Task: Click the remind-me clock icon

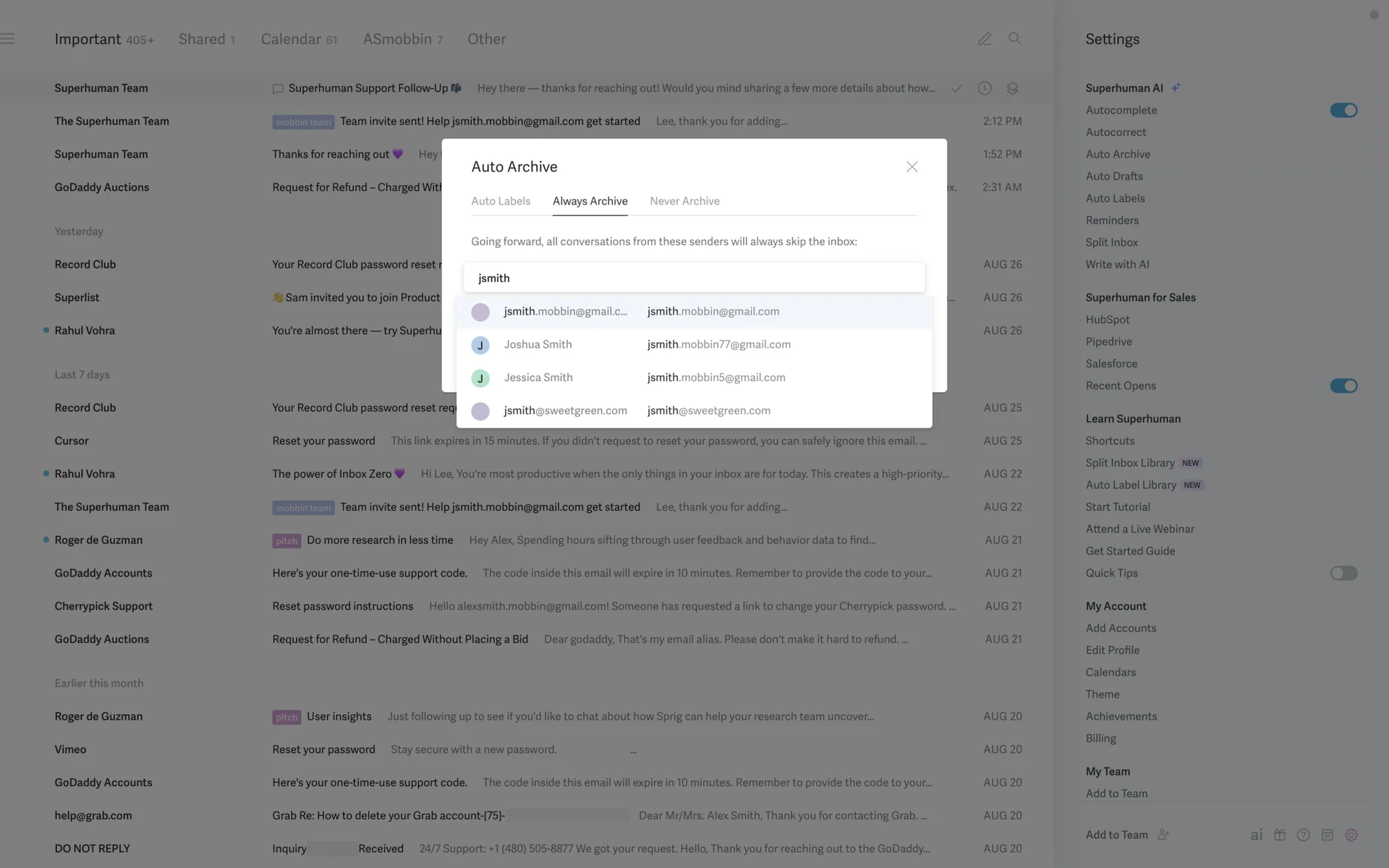Action: (x=985, y=88)
